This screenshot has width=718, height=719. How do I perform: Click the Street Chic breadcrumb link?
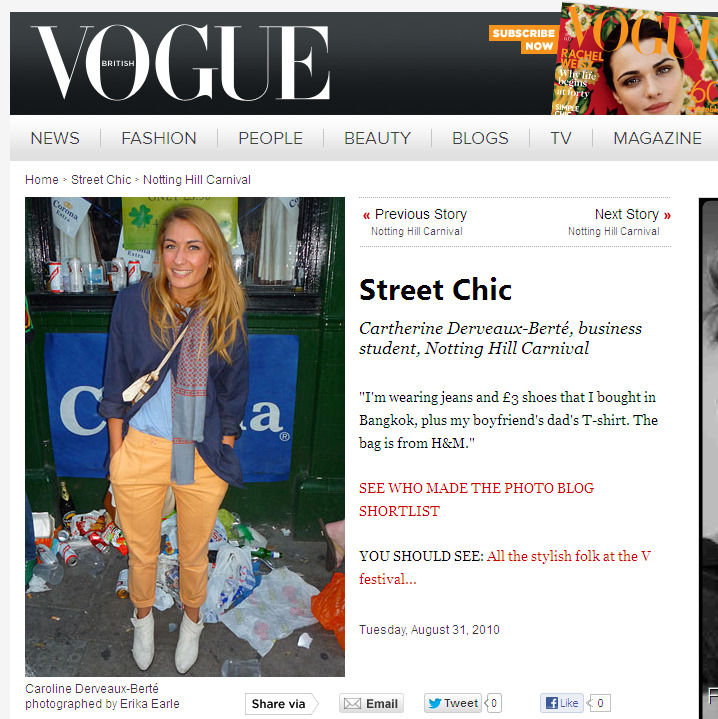(101, 180)
